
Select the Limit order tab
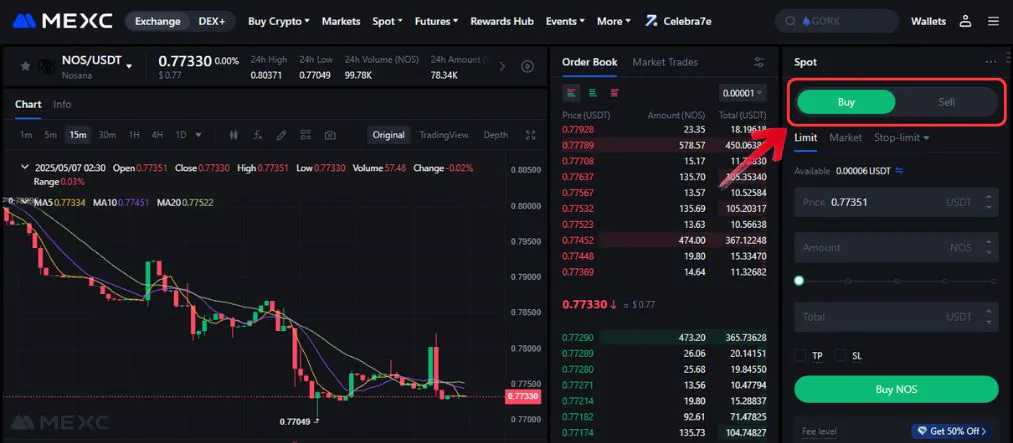click(x=806, y=138)
